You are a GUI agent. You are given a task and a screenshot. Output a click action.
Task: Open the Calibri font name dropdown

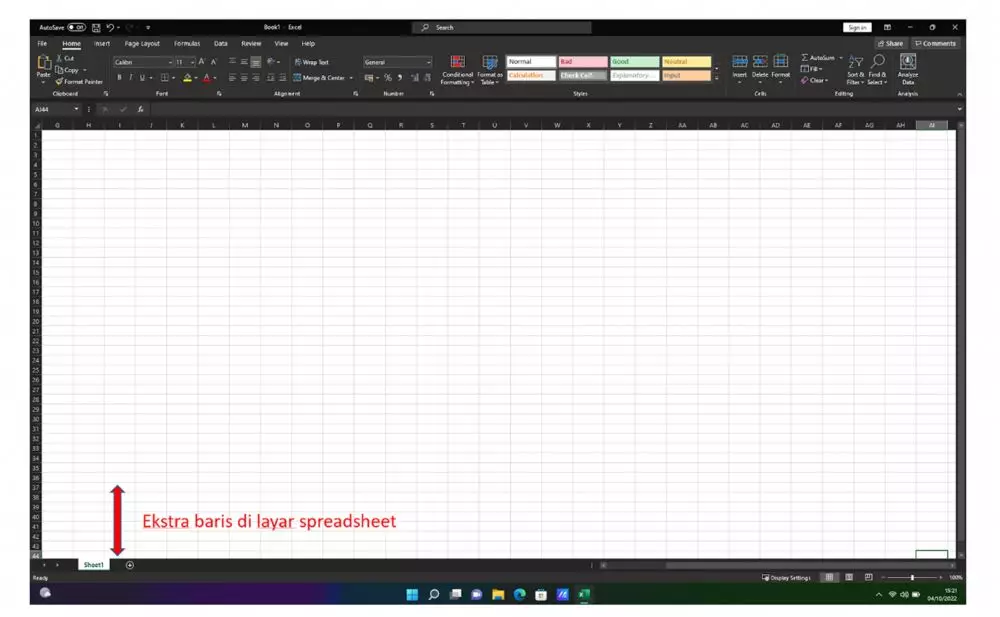click(x=169, y=62)
